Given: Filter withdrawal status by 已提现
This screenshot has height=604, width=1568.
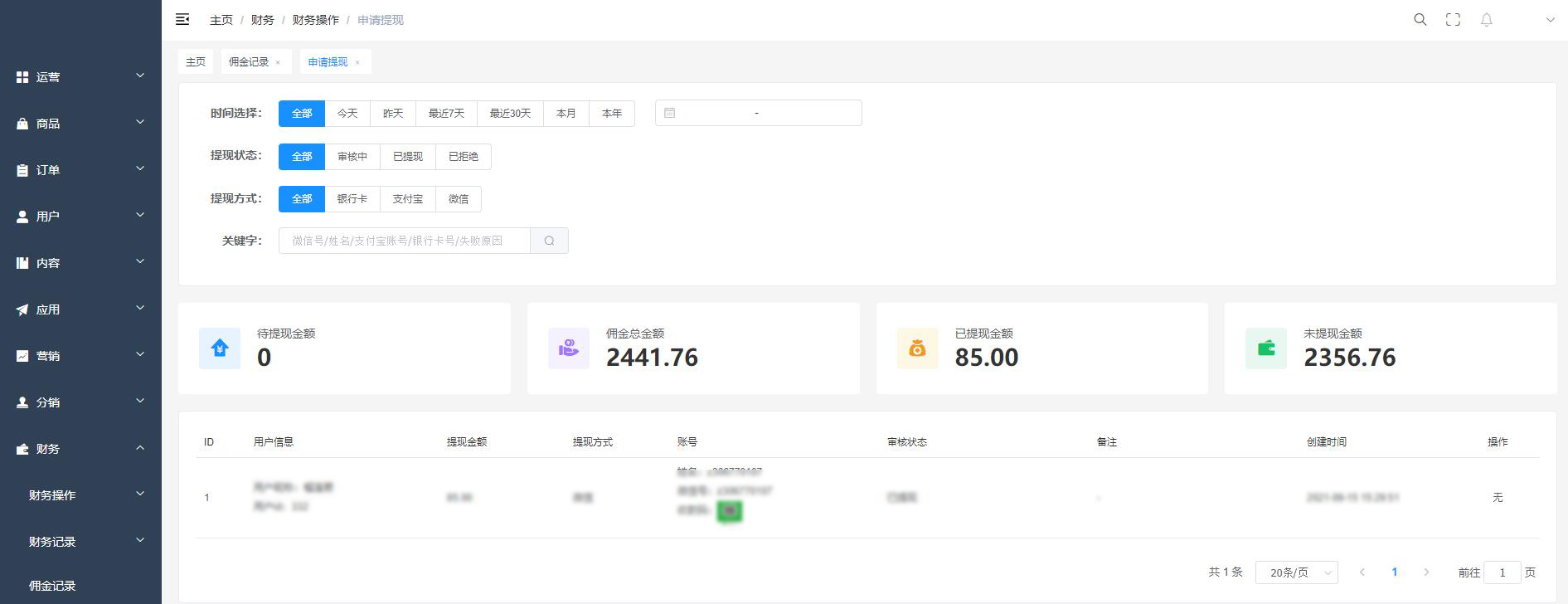Looking at the screenshot, I should pyautogui.click(x=408, y=157).
